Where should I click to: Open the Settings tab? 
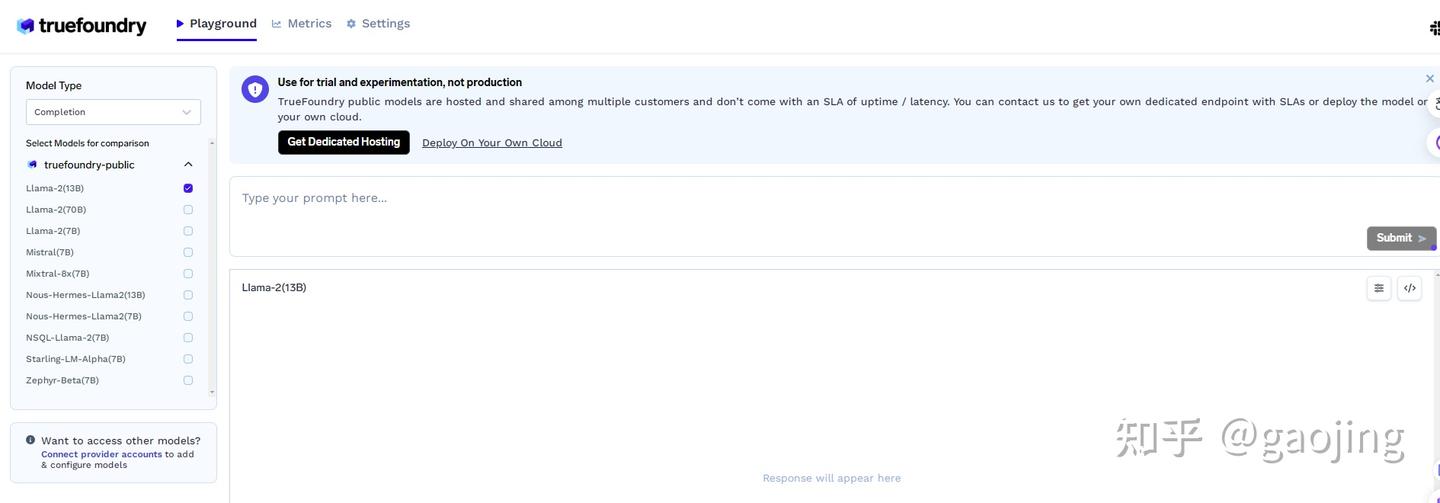(378, 24)
